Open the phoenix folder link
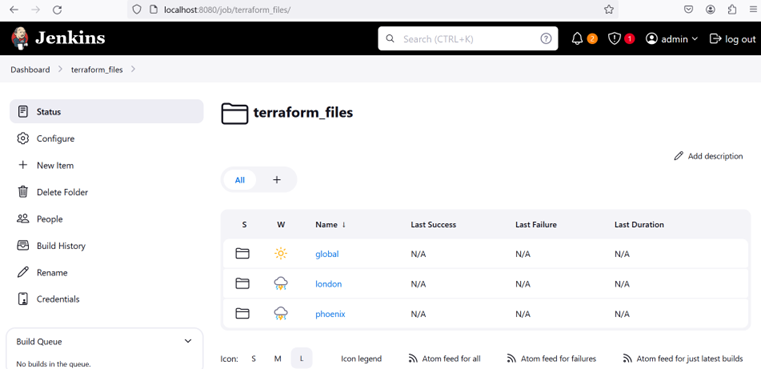Screen dimensions: 761x369 point(330,314)
